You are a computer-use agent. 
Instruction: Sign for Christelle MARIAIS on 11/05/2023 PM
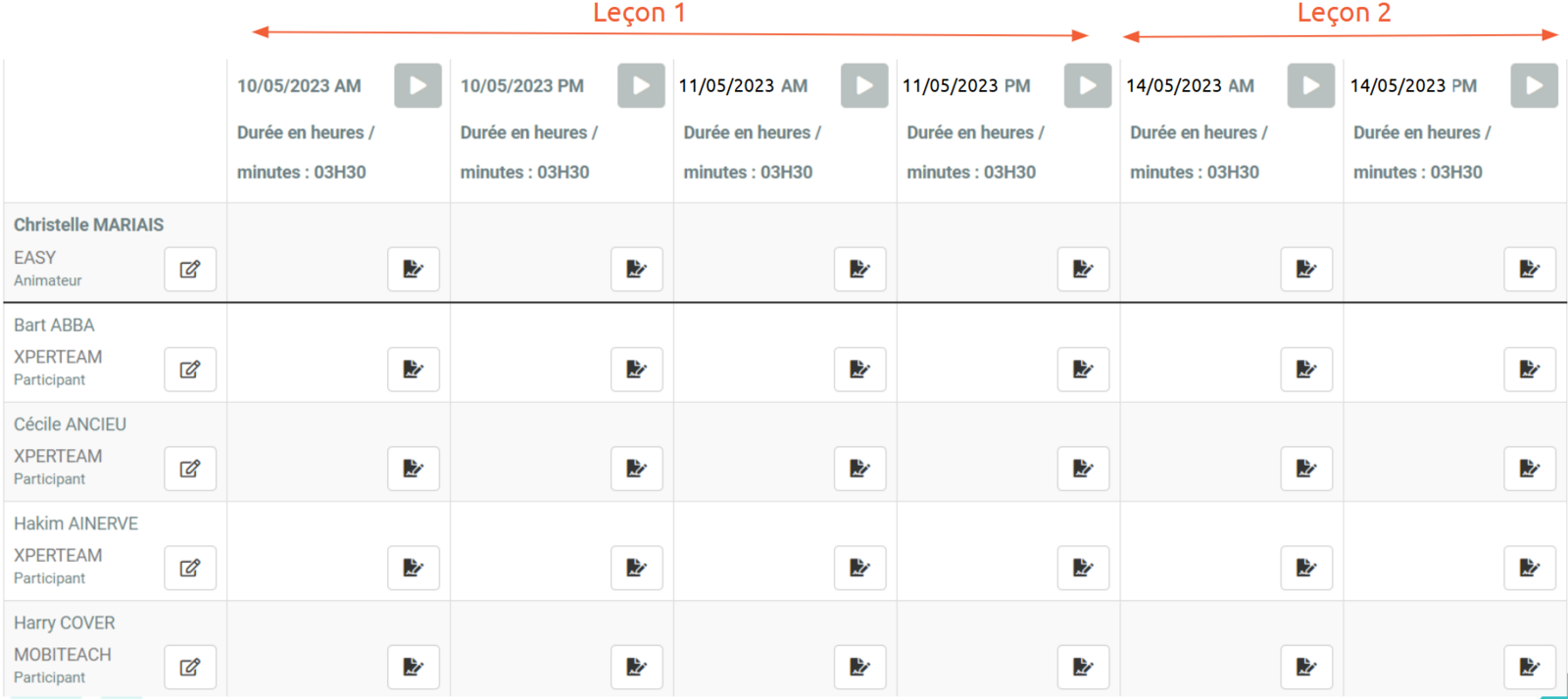tap(1084, 270)
